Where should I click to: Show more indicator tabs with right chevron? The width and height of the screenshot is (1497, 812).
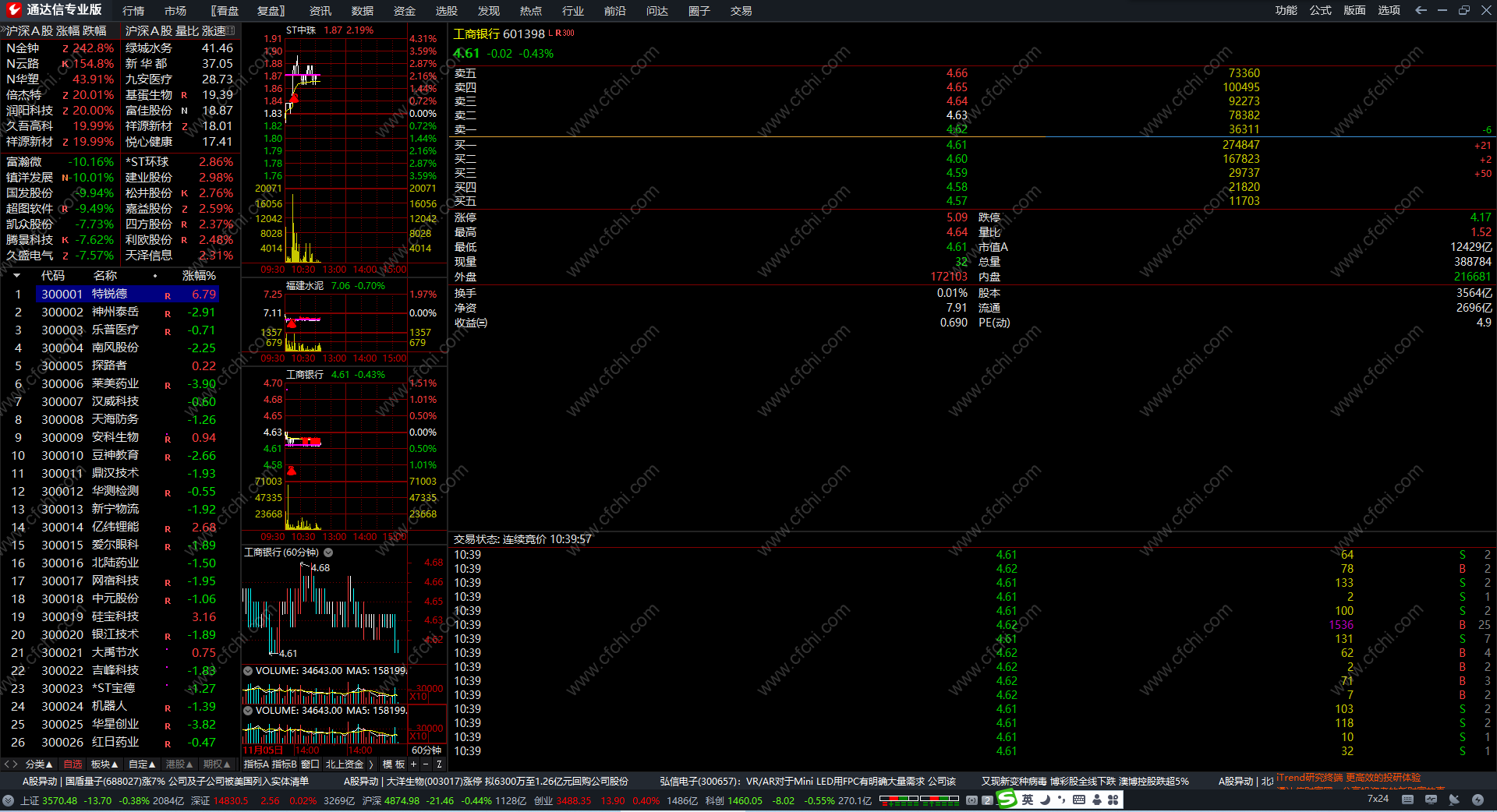371,764
